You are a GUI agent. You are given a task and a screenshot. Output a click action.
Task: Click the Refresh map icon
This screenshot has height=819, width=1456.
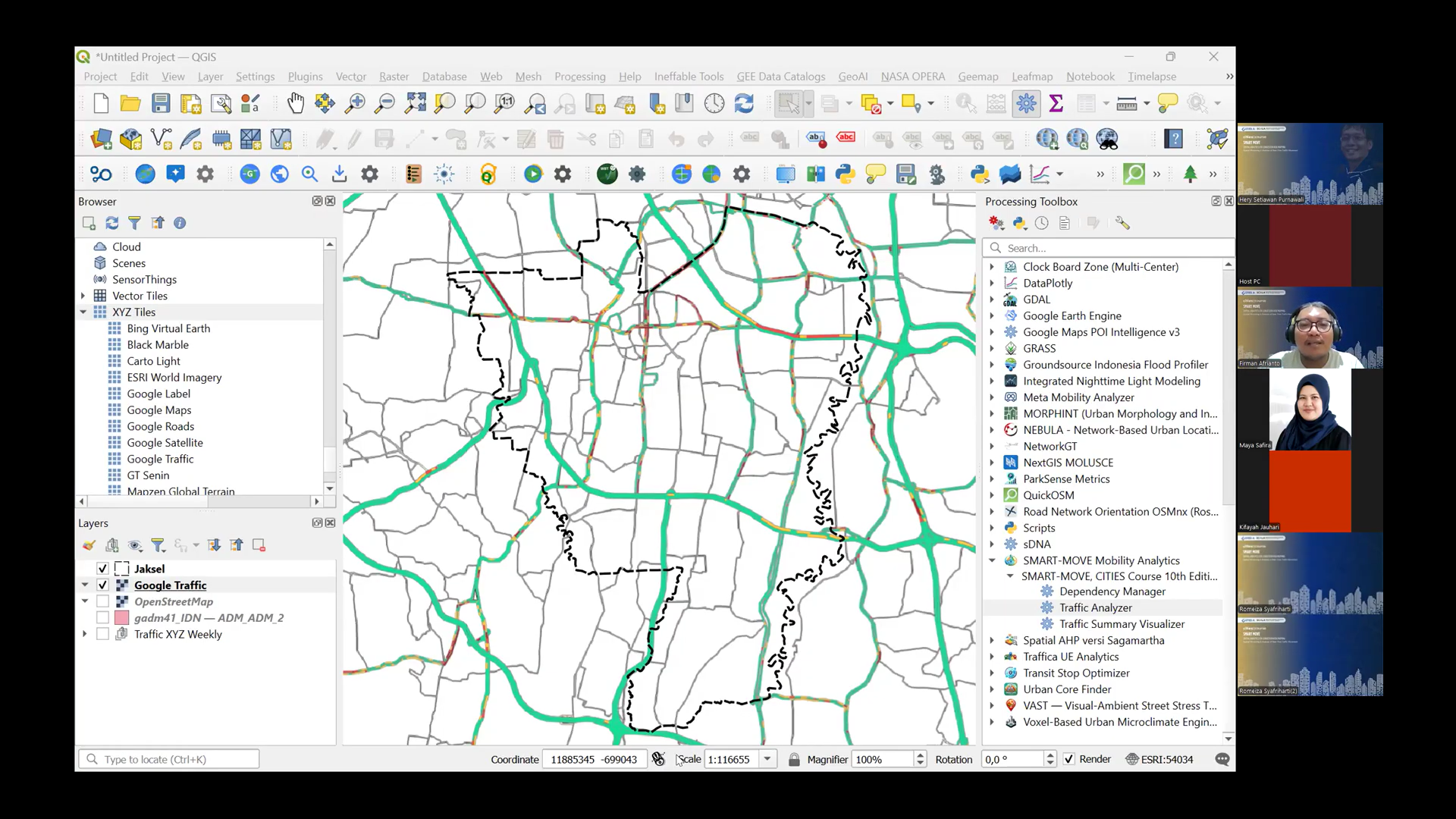pyautogui.click(x=744, y=103)
